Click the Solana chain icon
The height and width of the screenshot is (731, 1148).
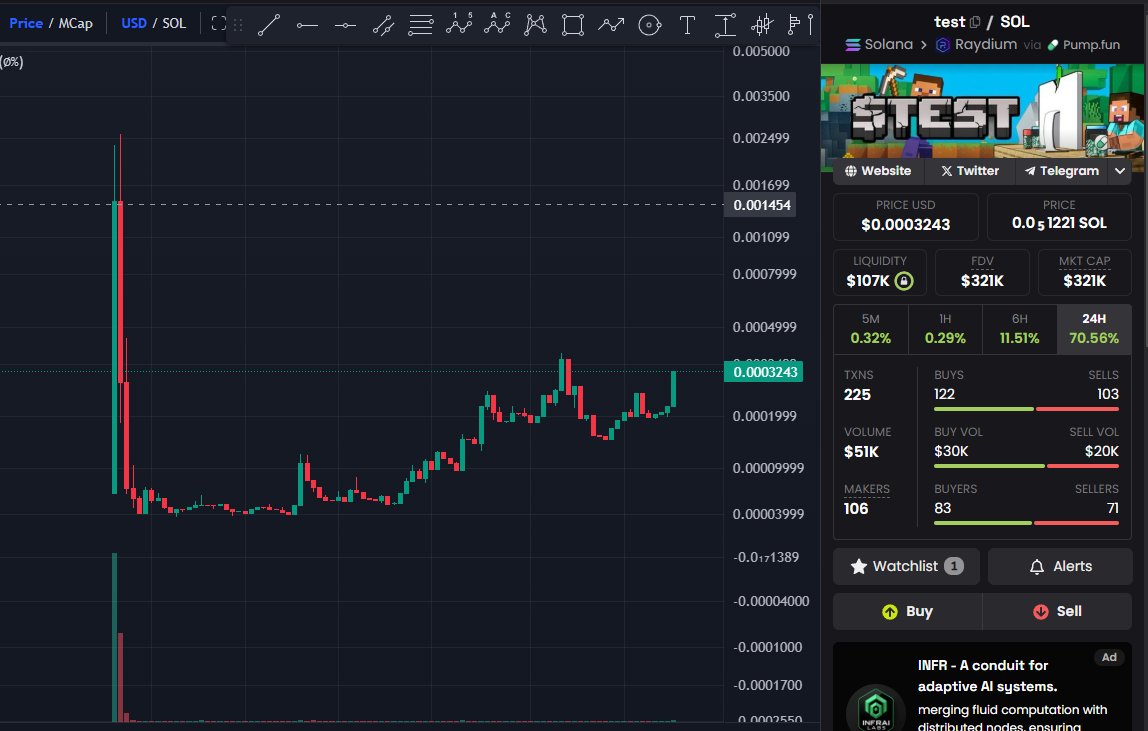[853, 45]
